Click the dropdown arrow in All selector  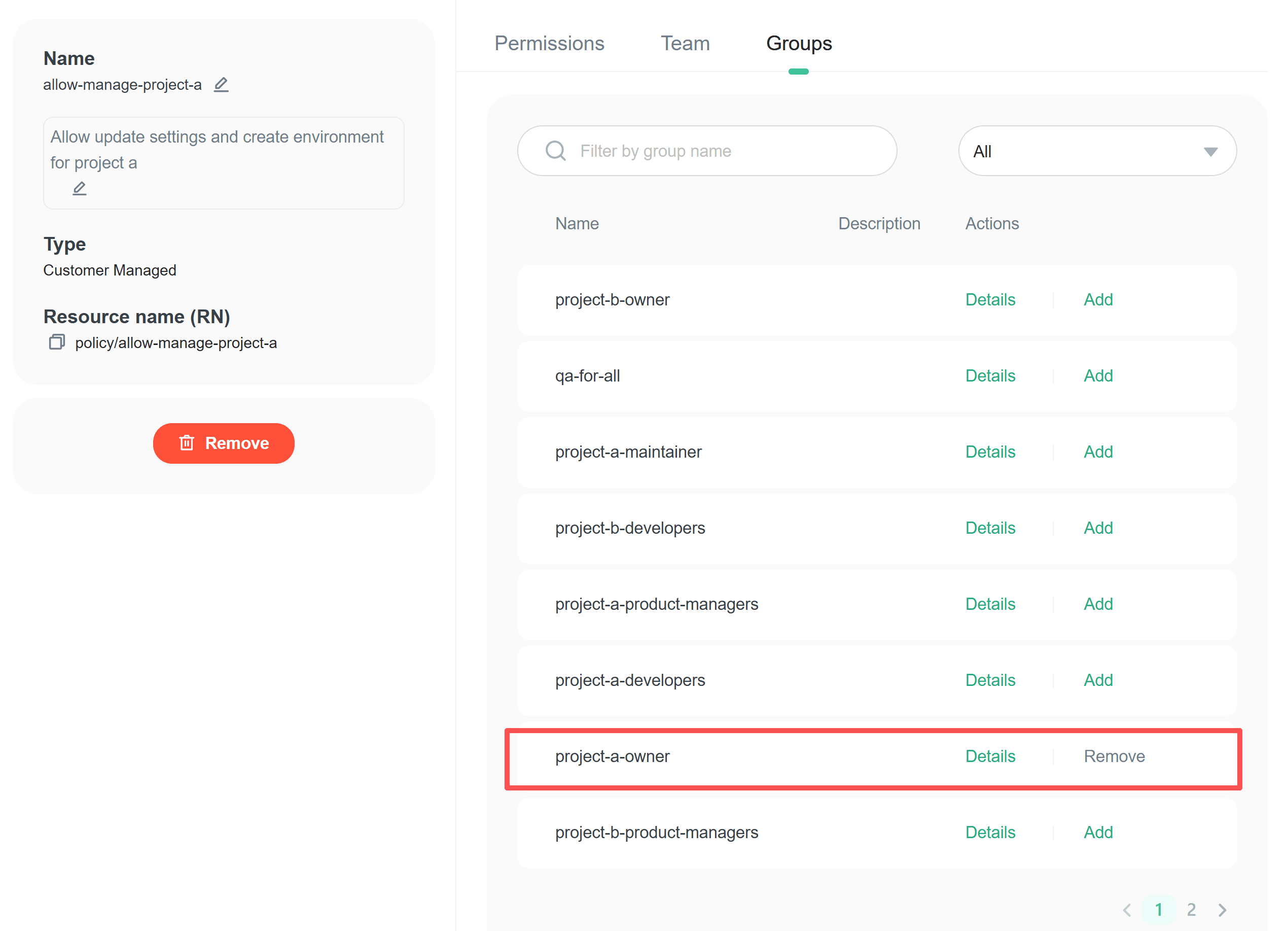[1210, 152]
